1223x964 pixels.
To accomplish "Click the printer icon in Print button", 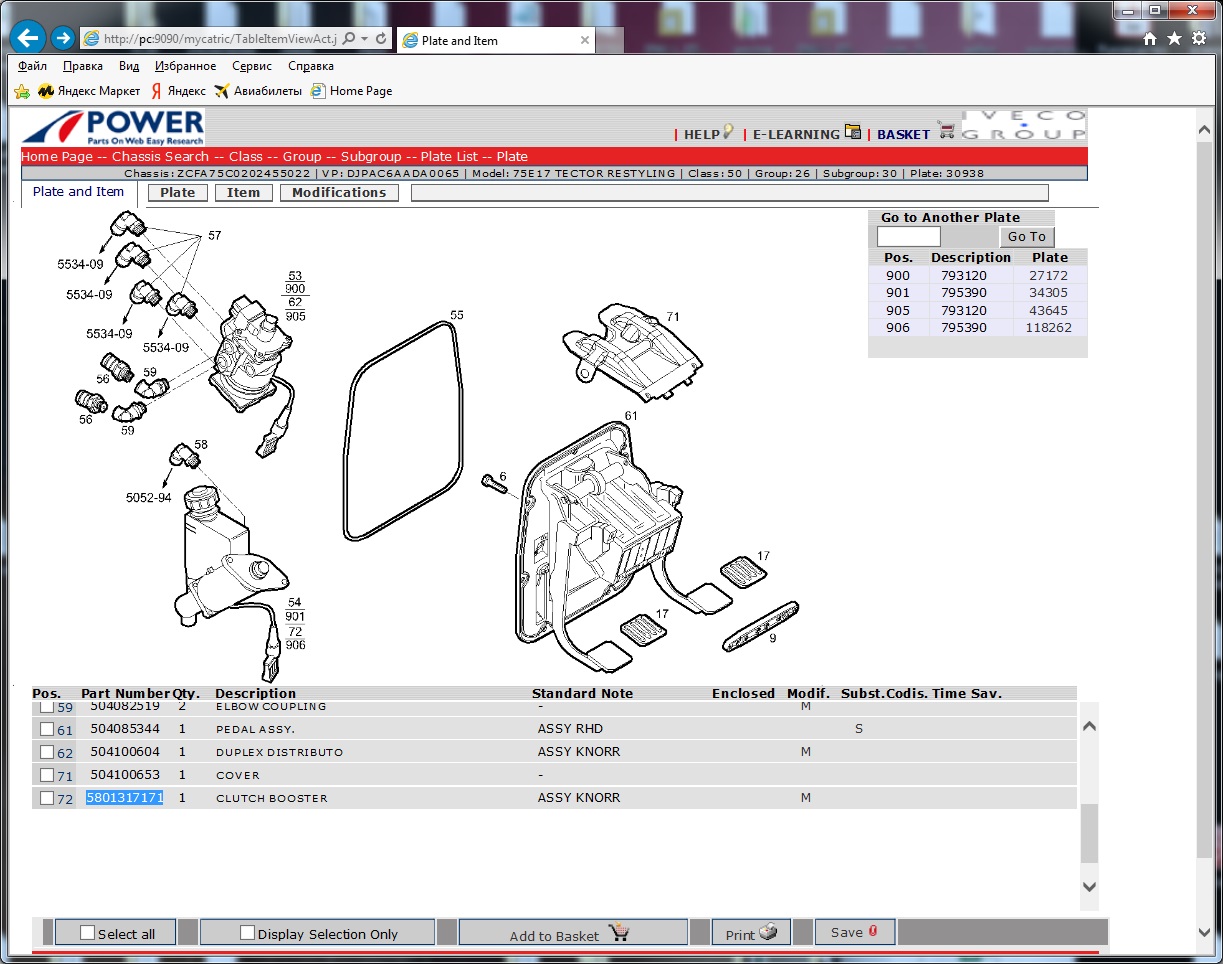I will coord(768,932).
